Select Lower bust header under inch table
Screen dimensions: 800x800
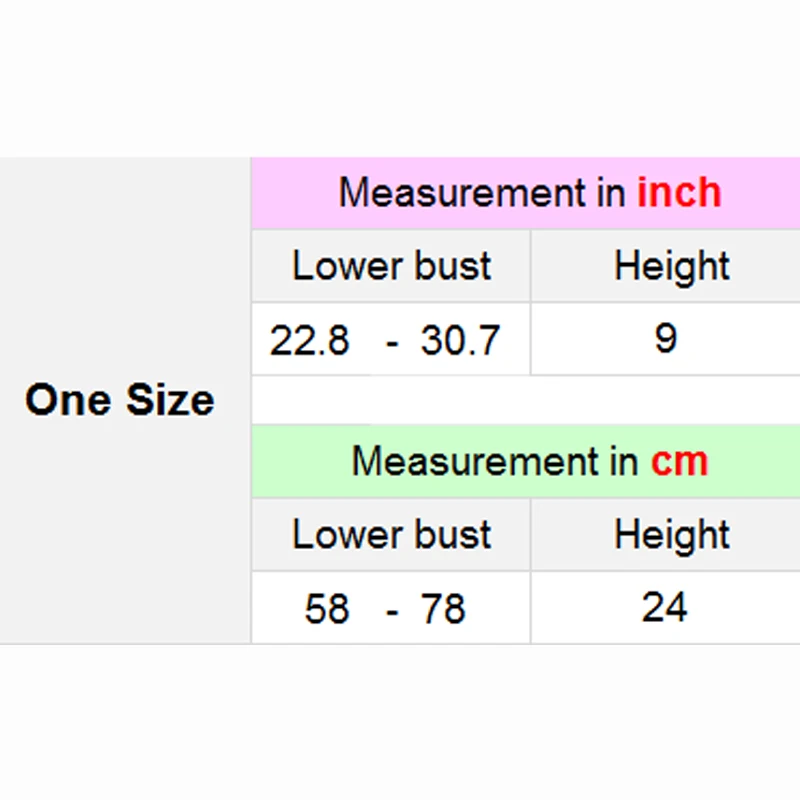(x=391, y=266)
